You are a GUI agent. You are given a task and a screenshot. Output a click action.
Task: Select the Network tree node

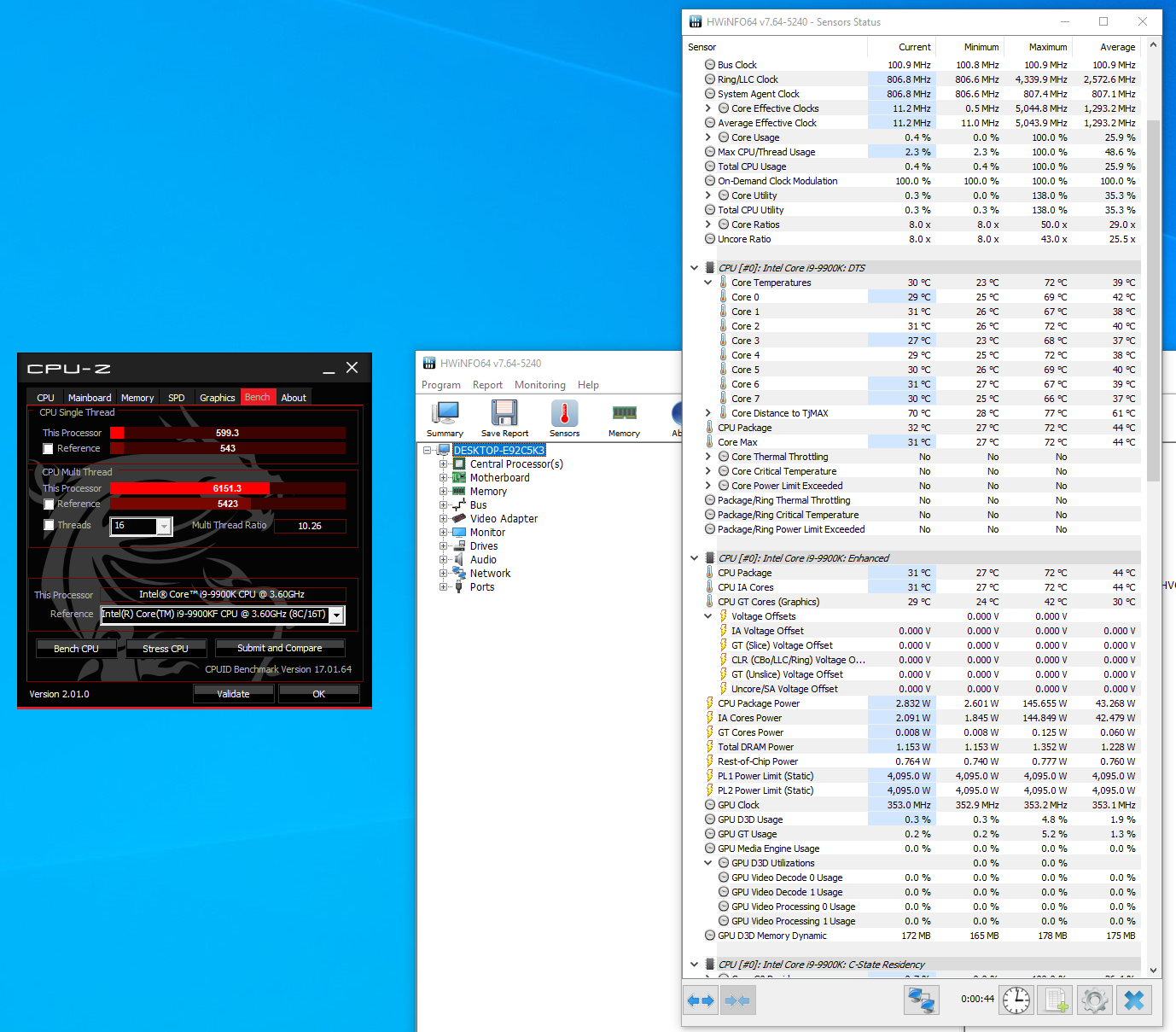click(x=490, y=574)
